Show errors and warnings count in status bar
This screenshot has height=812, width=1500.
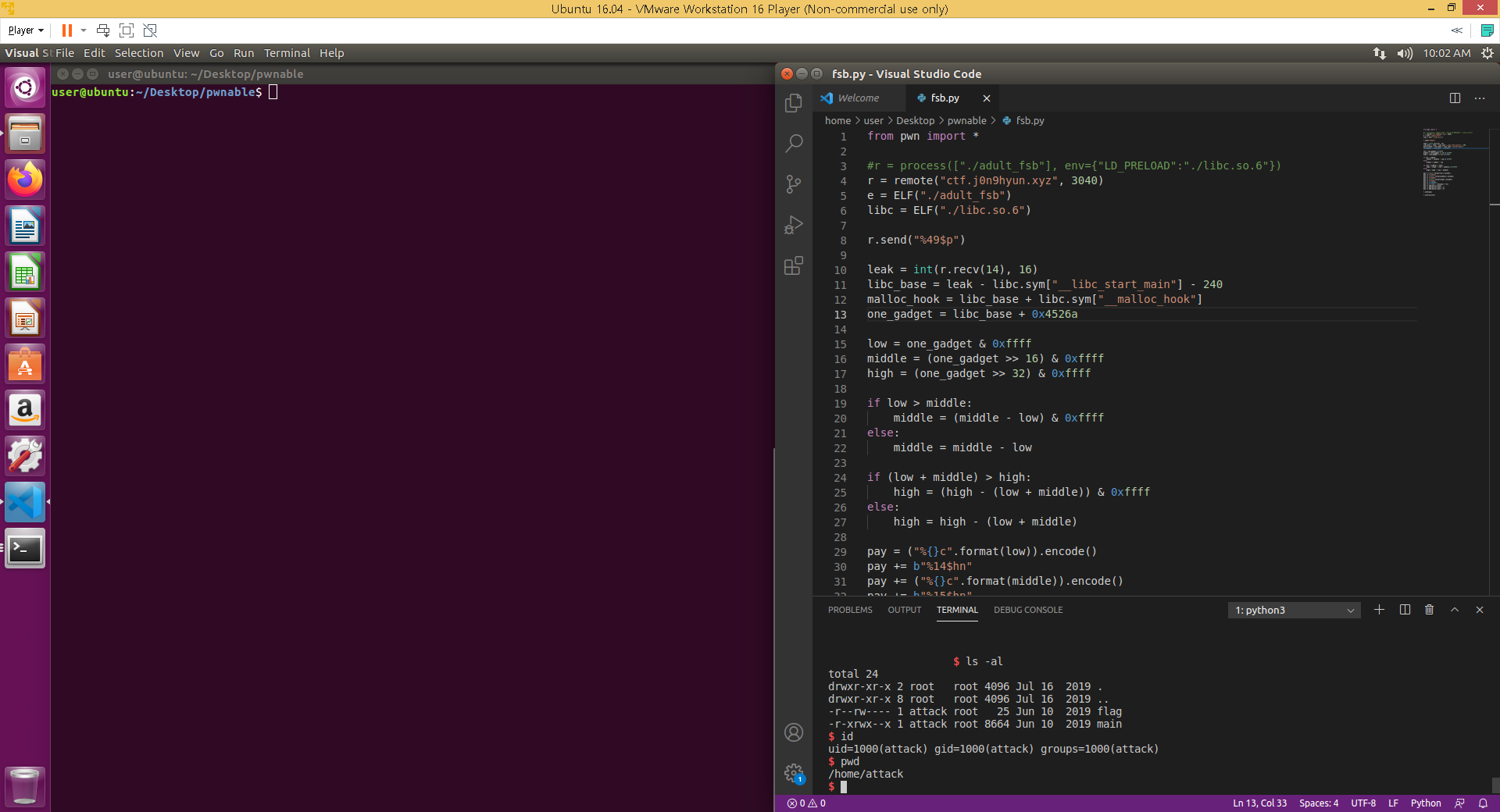[x=806, y=803]
